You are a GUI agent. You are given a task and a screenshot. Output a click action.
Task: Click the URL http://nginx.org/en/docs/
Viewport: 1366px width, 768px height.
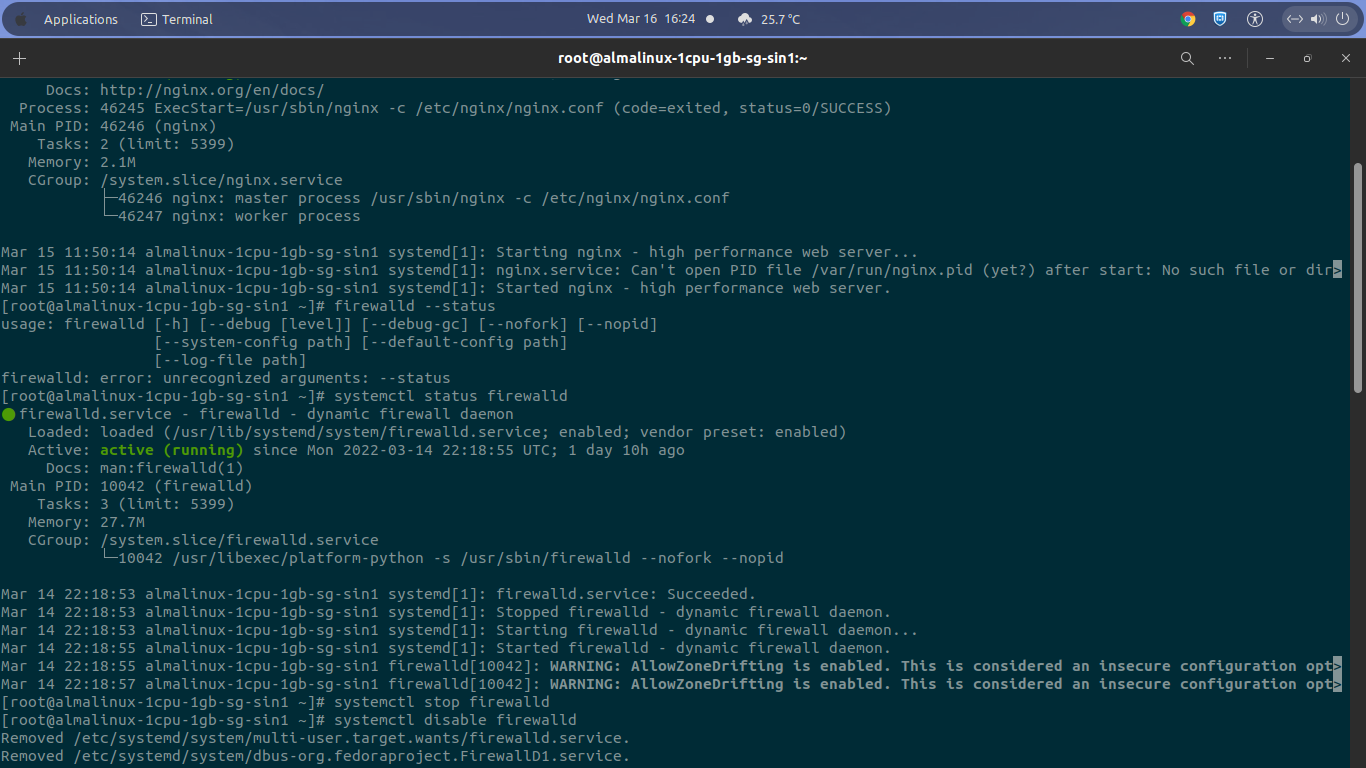[x=212, y=90]
